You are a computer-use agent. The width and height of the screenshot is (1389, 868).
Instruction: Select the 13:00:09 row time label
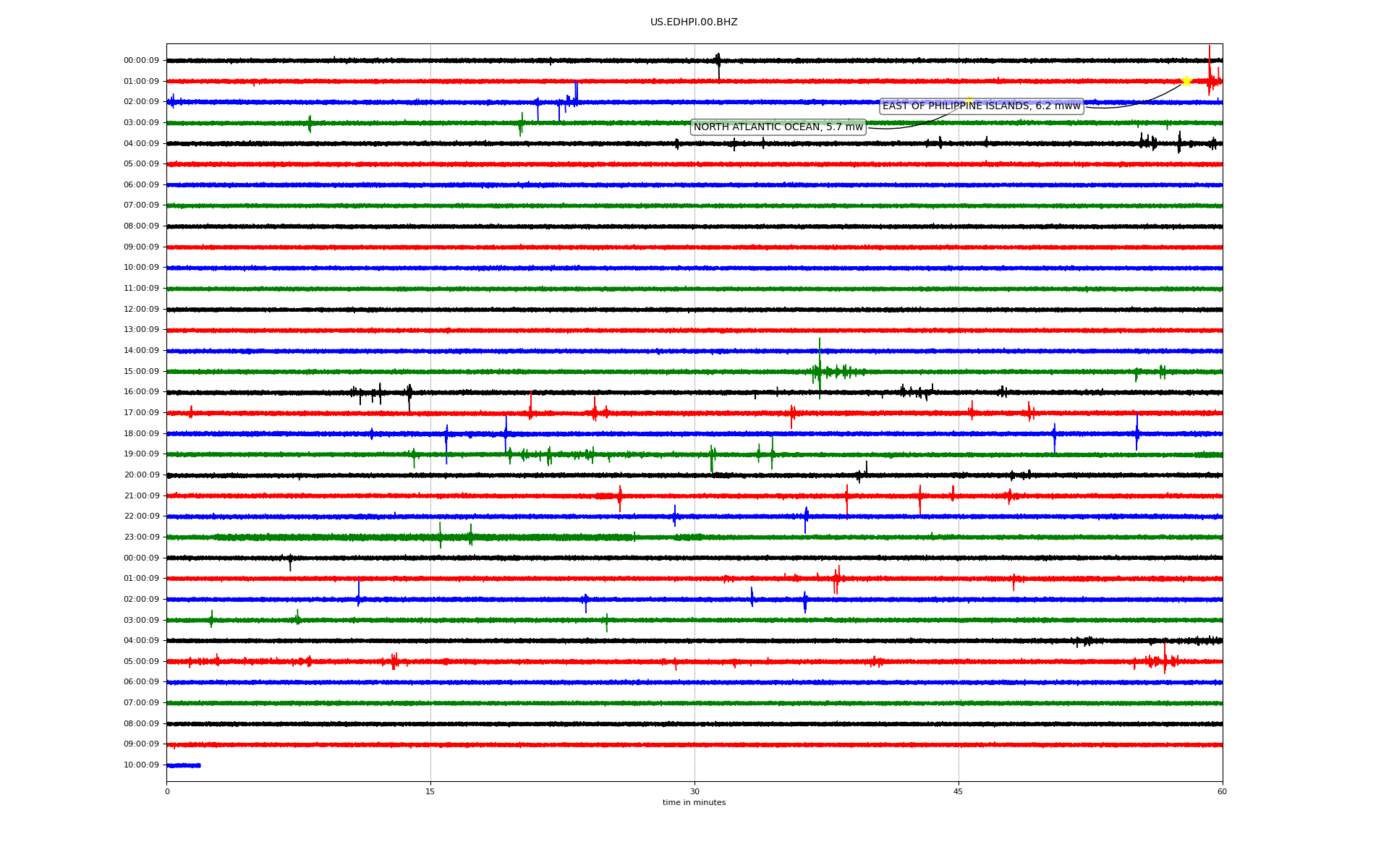pyautogui.click(x=141, y=330)
